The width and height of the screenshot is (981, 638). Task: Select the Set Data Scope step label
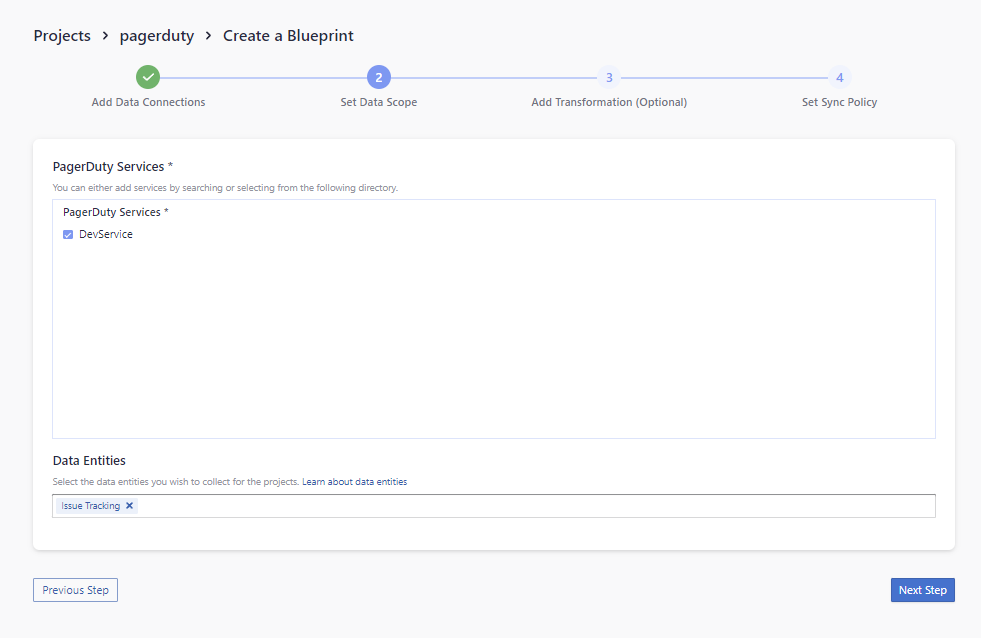tap(378, 102)
